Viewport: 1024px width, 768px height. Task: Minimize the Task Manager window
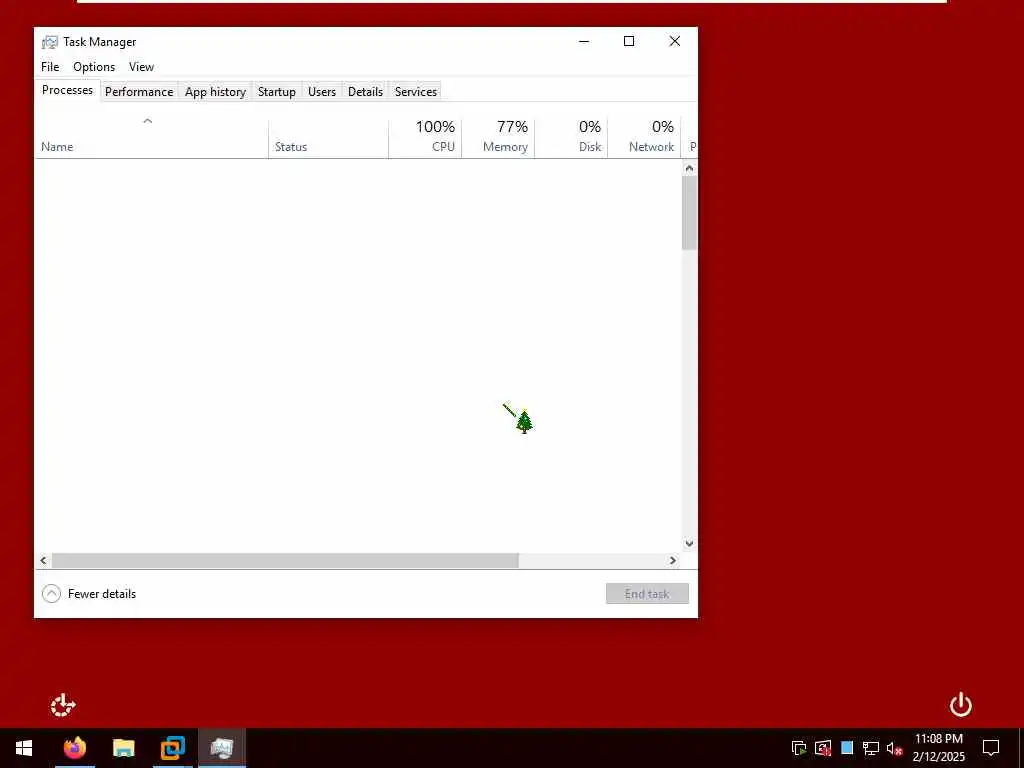[x=584, y=41]
